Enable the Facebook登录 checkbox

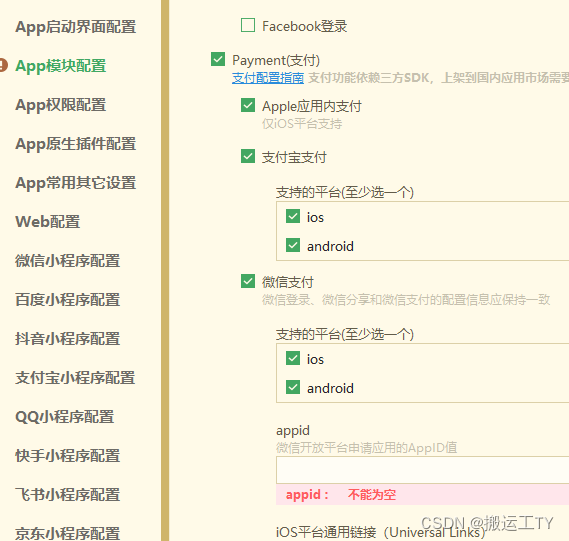248,25
